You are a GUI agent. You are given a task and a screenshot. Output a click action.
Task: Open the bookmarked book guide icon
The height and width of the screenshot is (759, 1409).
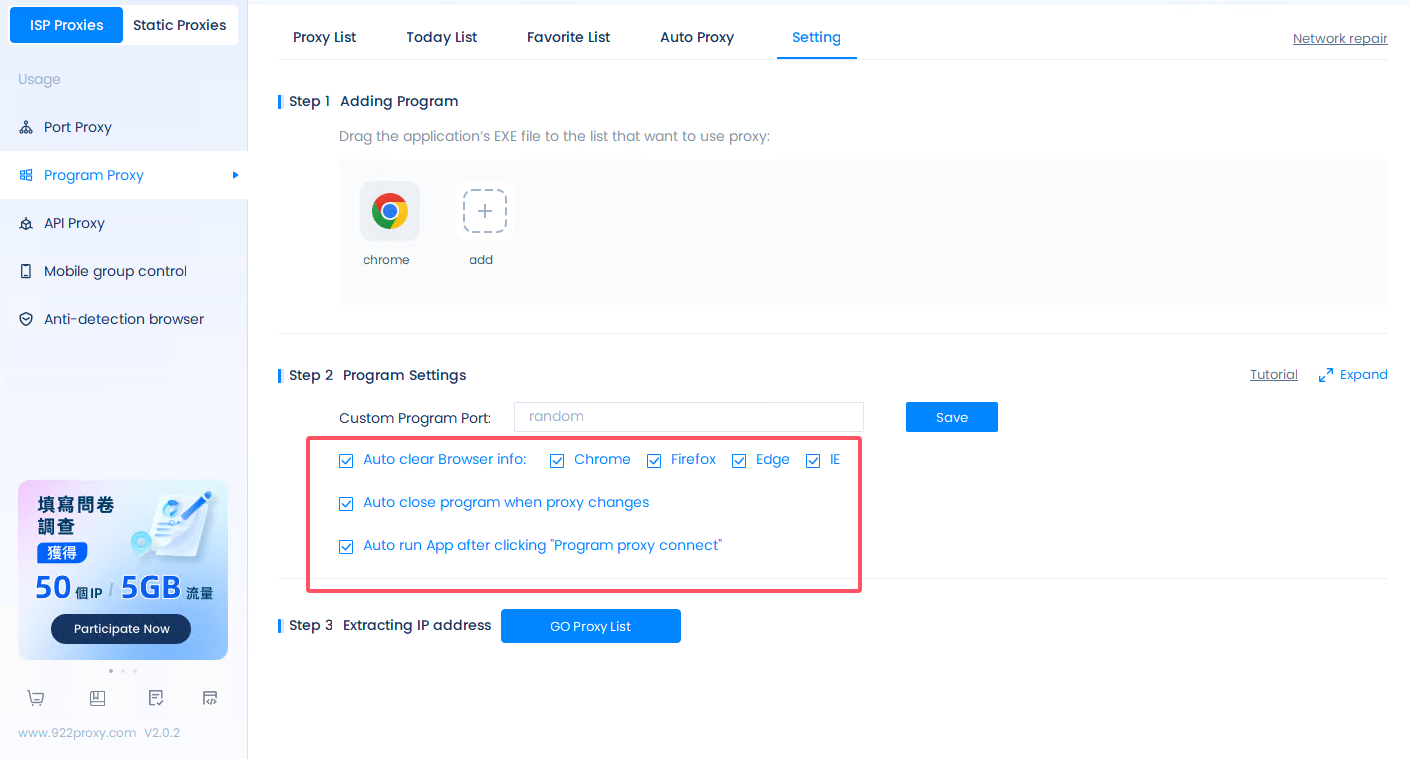coord(97,698)
